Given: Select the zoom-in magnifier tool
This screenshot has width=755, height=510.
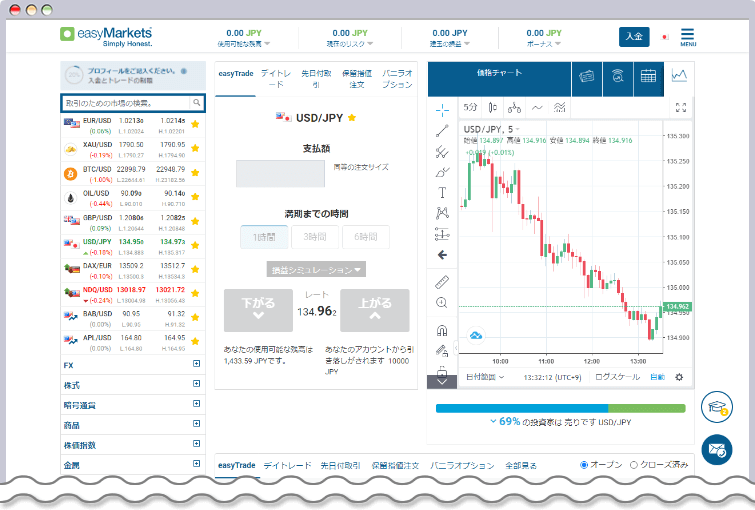Looking at the screenshot, I should point(442,302).
